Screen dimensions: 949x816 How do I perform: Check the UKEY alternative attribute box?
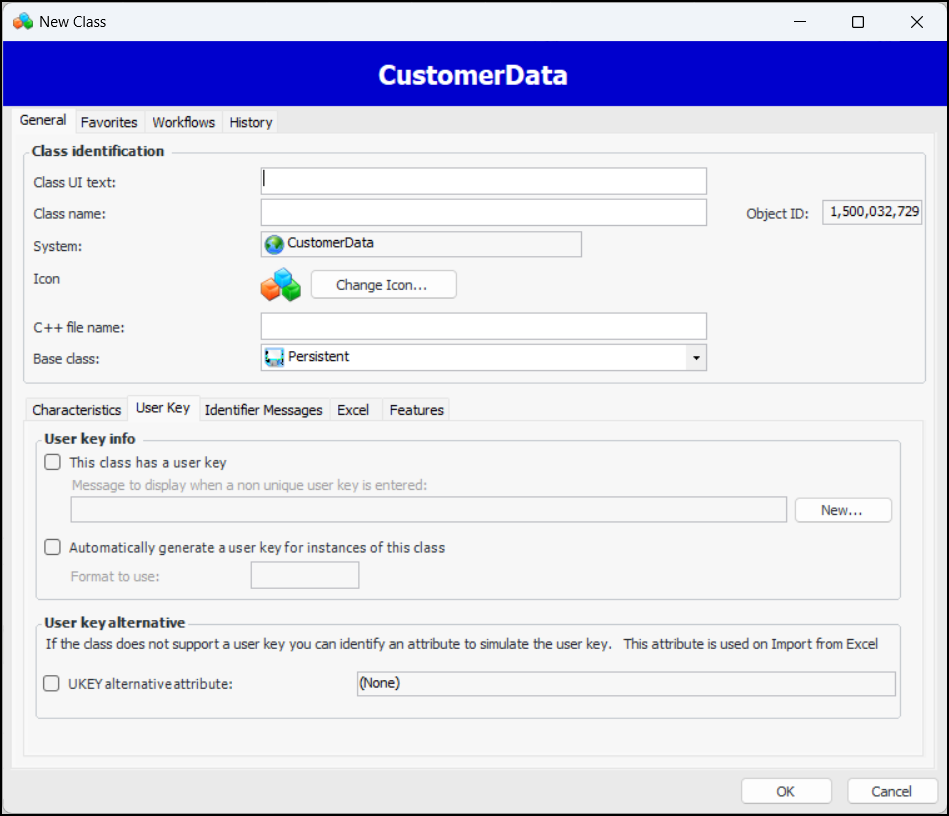point(51,684)
